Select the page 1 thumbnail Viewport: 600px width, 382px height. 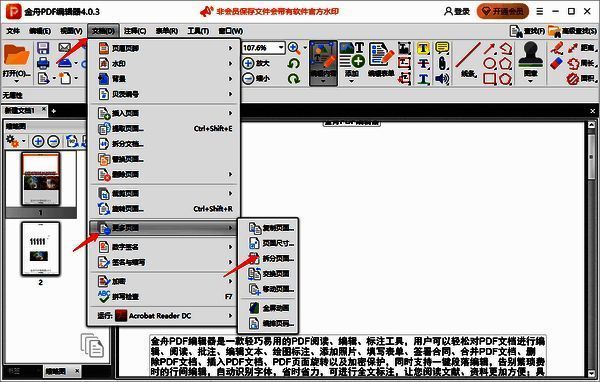point(41,179)
